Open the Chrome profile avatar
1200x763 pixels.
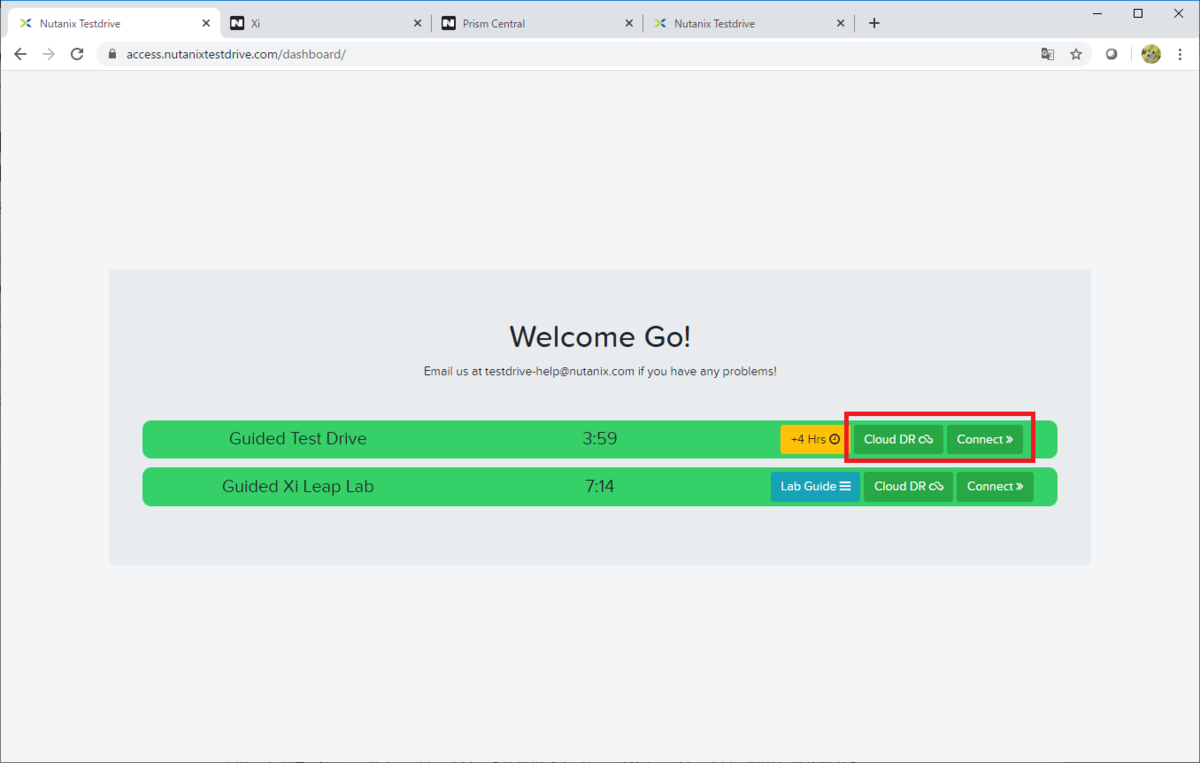(1151, 54)
